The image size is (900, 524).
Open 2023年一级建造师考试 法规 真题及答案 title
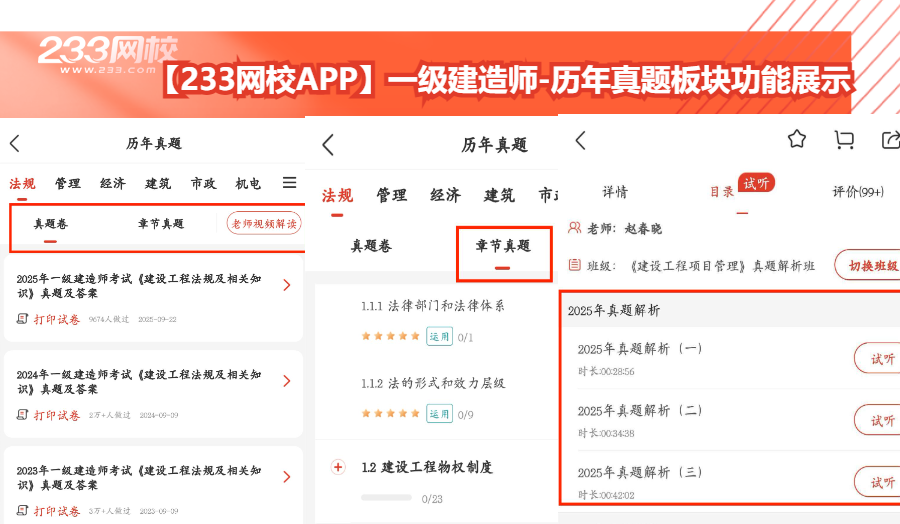139,478
